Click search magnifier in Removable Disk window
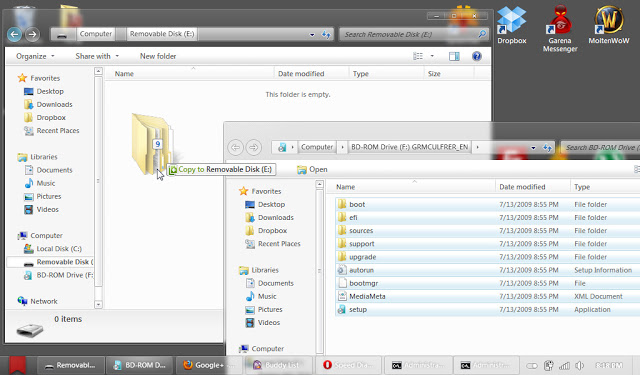This screenshot has width=640, height=375. 482,34
